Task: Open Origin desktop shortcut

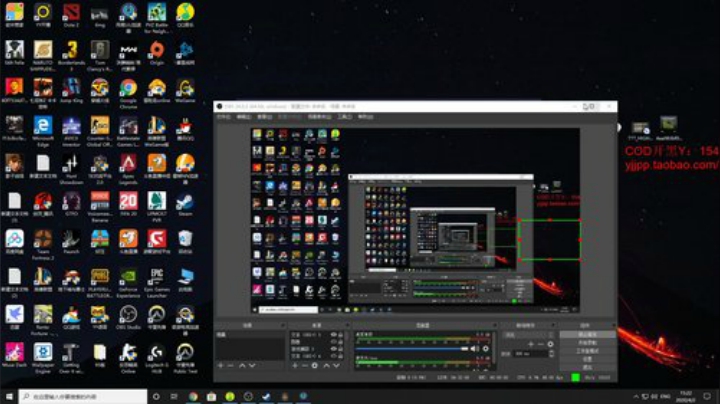Action: (x=157, y=53)
